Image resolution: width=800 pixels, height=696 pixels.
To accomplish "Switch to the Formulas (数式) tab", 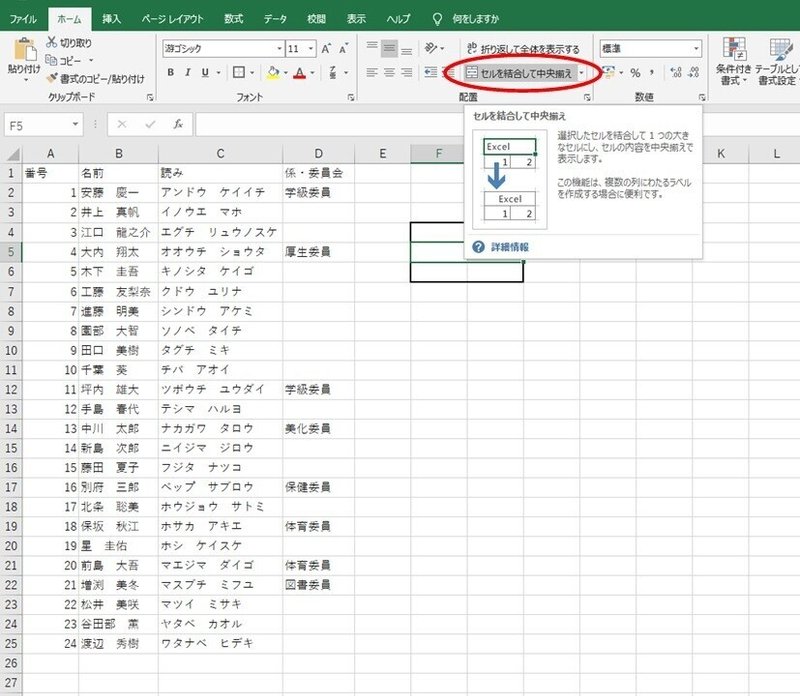I will pos(233,19).
